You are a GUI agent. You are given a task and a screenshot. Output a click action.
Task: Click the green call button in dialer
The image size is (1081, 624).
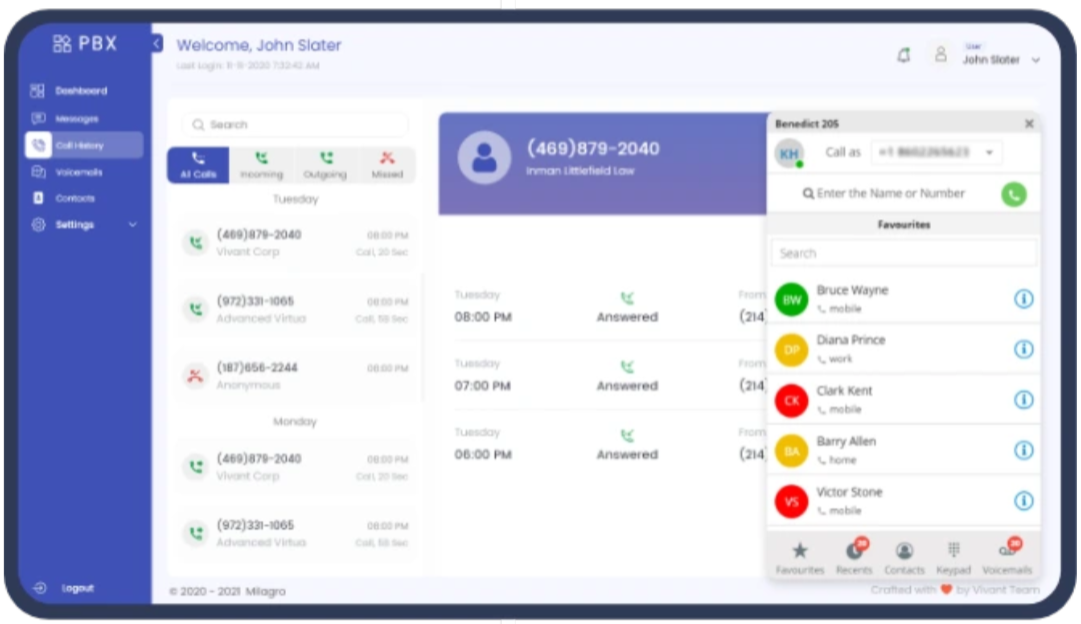(x=1013, y=194)
